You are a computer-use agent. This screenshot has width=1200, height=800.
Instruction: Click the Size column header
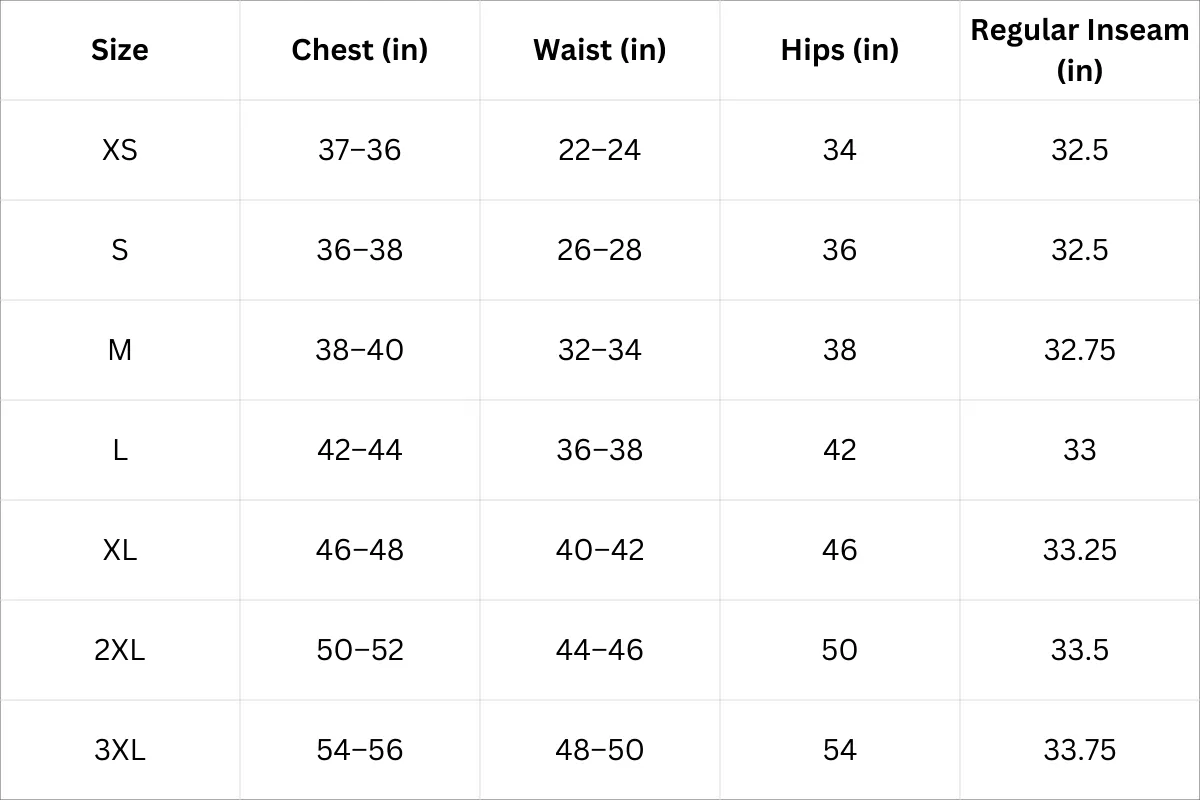(120, 50)
